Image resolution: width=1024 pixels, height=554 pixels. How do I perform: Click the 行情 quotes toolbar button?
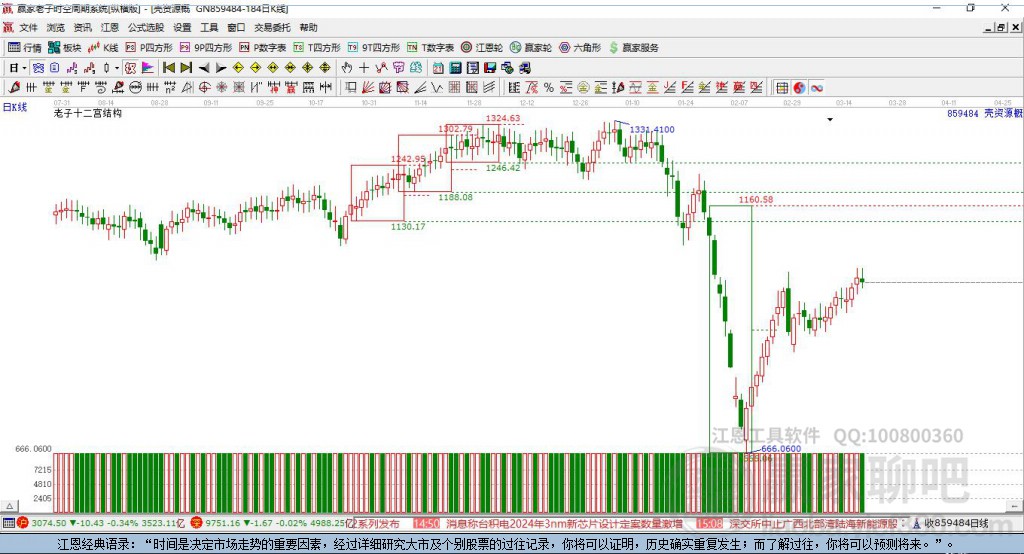pos(24,48)
